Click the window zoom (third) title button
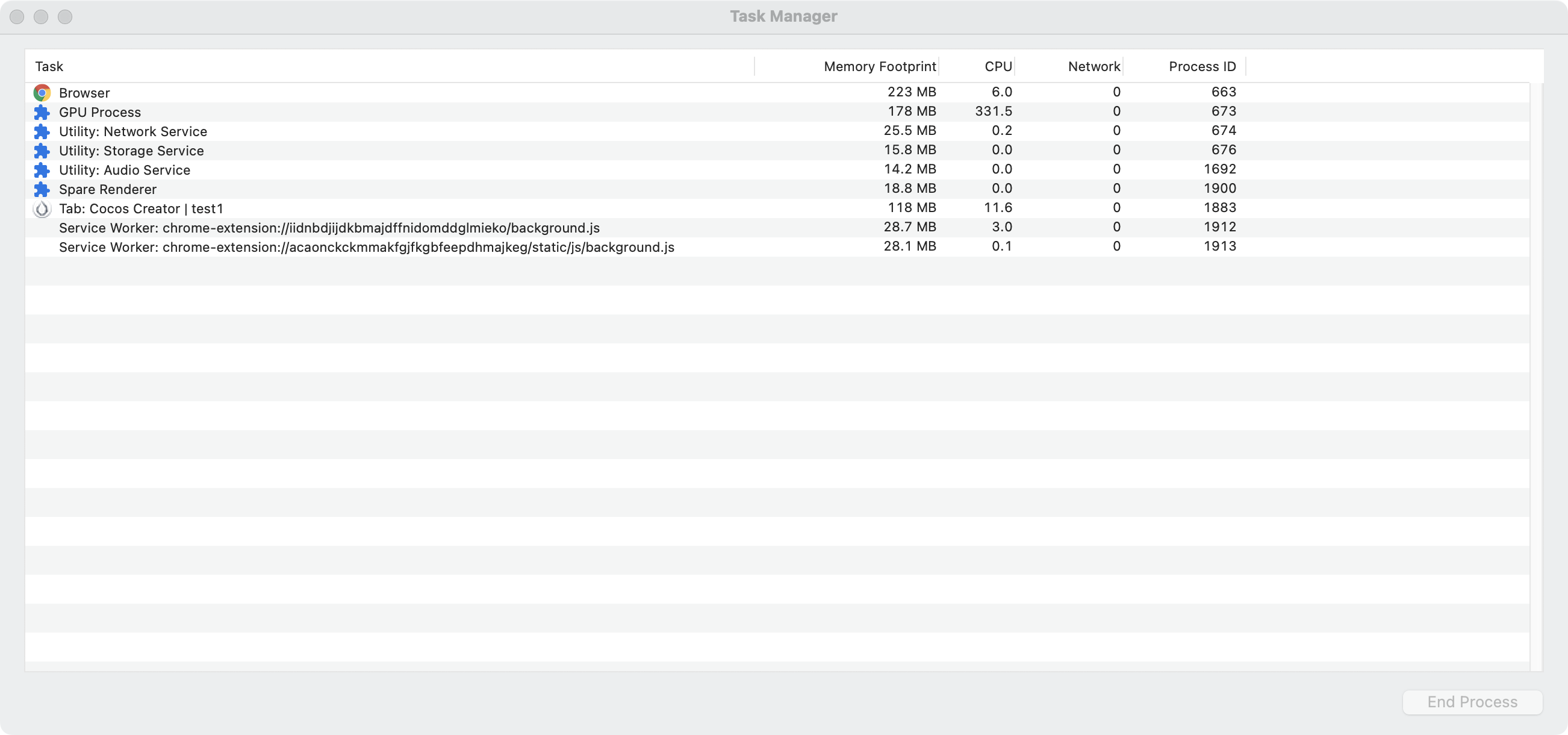Image resolution: width=1568 pixels, height=735 pixels. point(65,16)
